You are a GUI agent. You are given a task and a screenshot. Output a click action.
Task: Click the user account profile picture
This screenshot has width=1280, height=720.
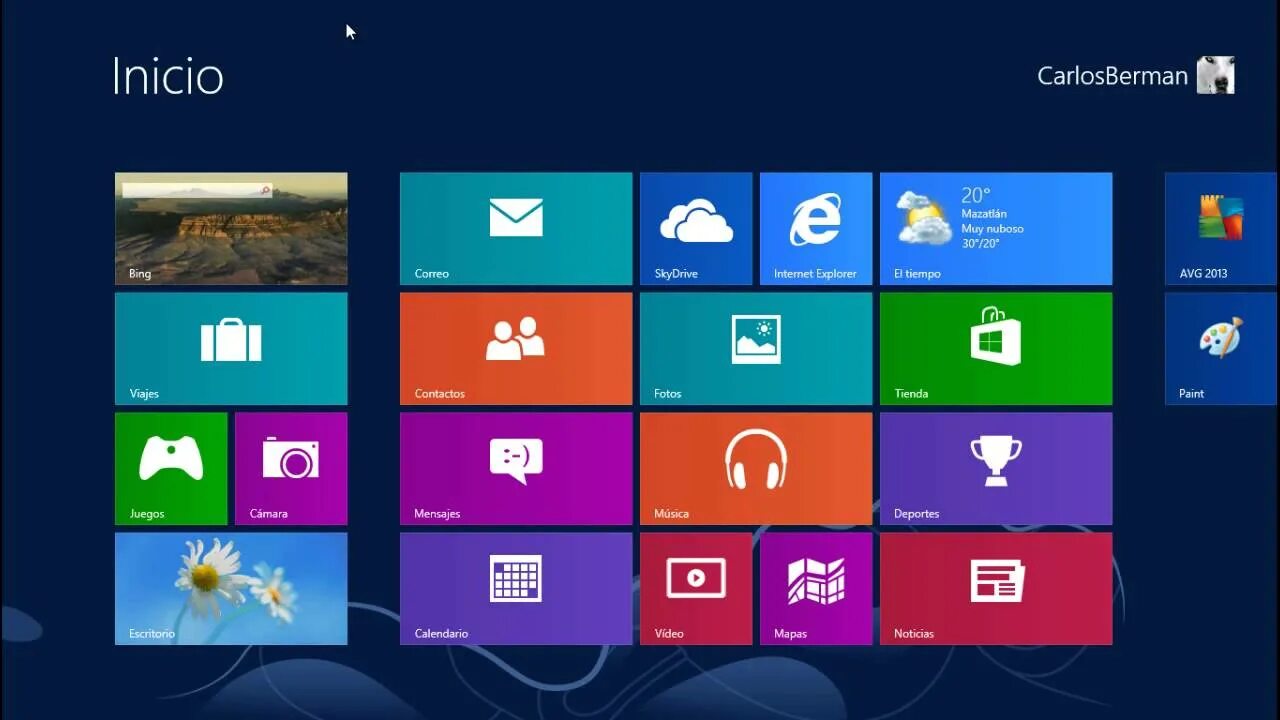[1216, 75]
